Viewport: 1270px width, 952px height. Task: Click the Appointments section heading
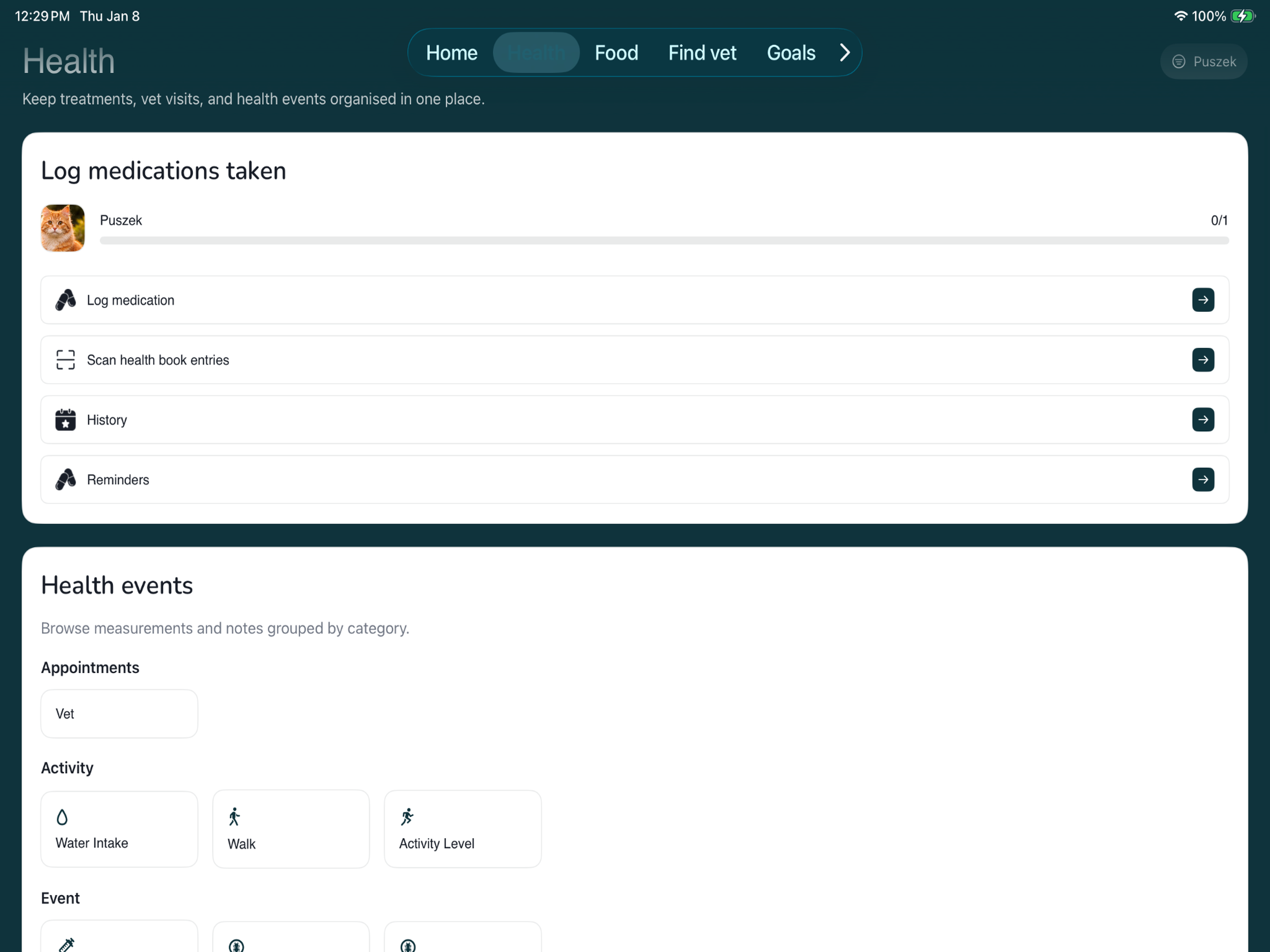coord(90,668)
